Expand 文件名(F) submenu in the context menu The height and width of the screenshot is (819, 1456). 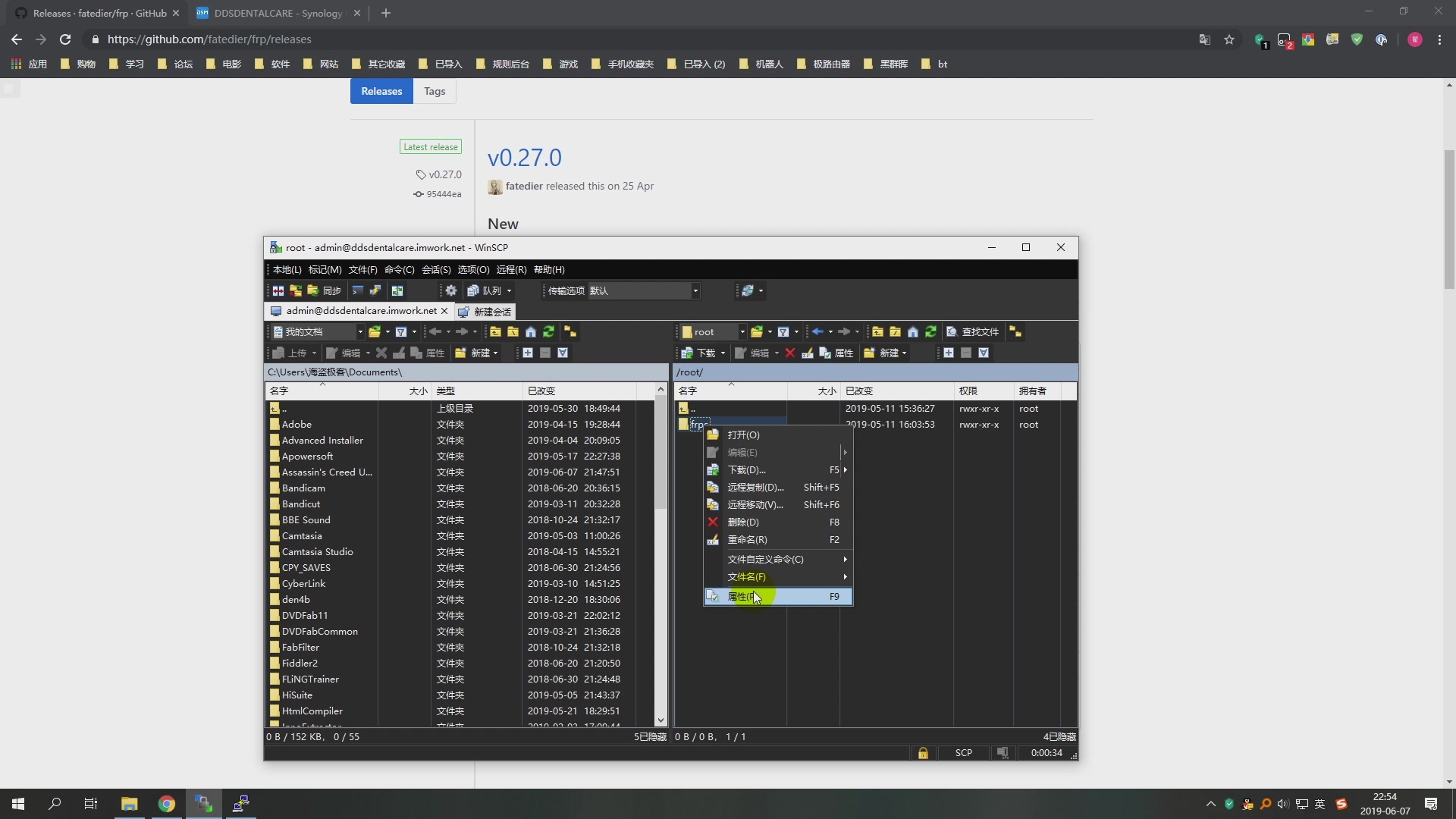(778, 576)
